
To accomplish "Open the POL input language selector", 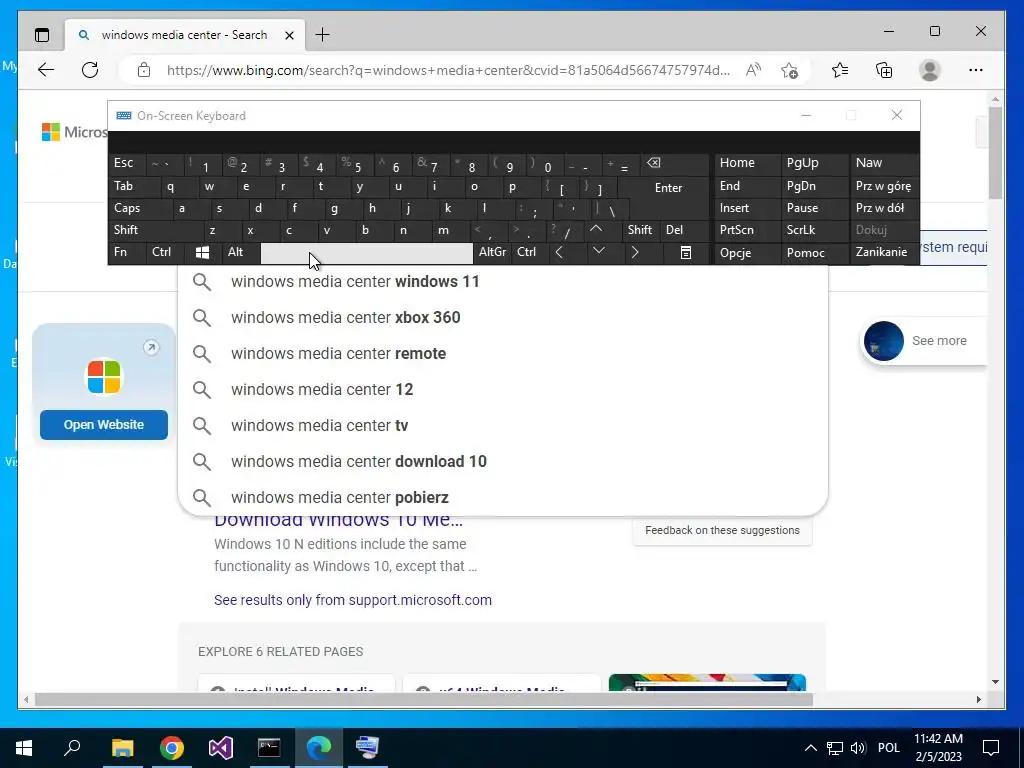I will click(x=888, y=748).
